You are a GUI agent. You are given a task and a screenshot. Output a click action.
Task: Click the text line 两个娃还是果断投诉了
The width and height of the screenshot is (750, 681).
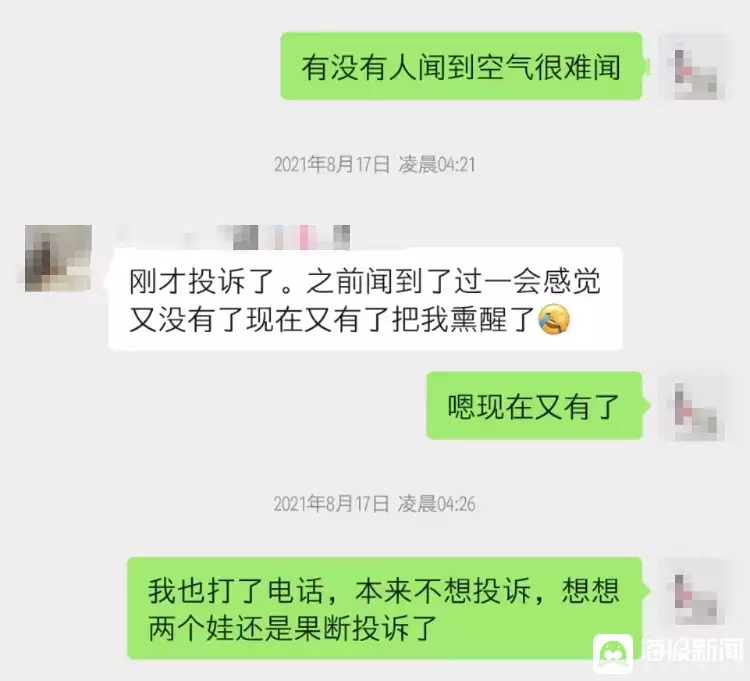pyautogui.click(x=293, y=628)
